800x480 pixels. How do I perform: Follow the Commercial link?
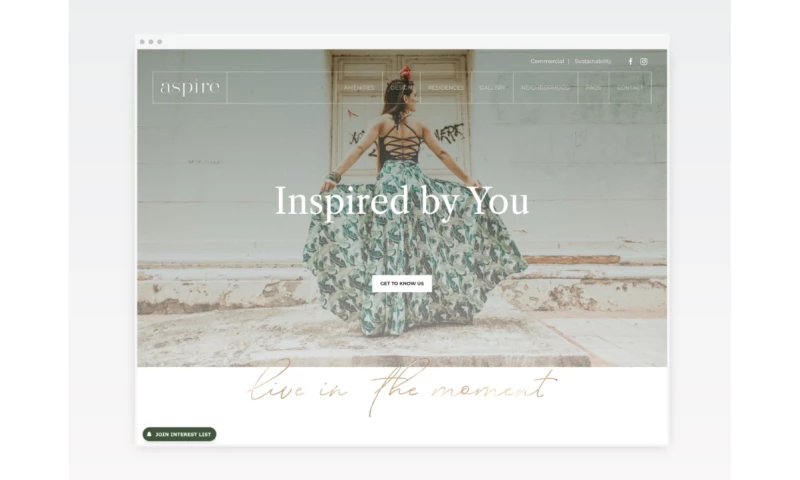pyautogui.click(x=547, y=61)
